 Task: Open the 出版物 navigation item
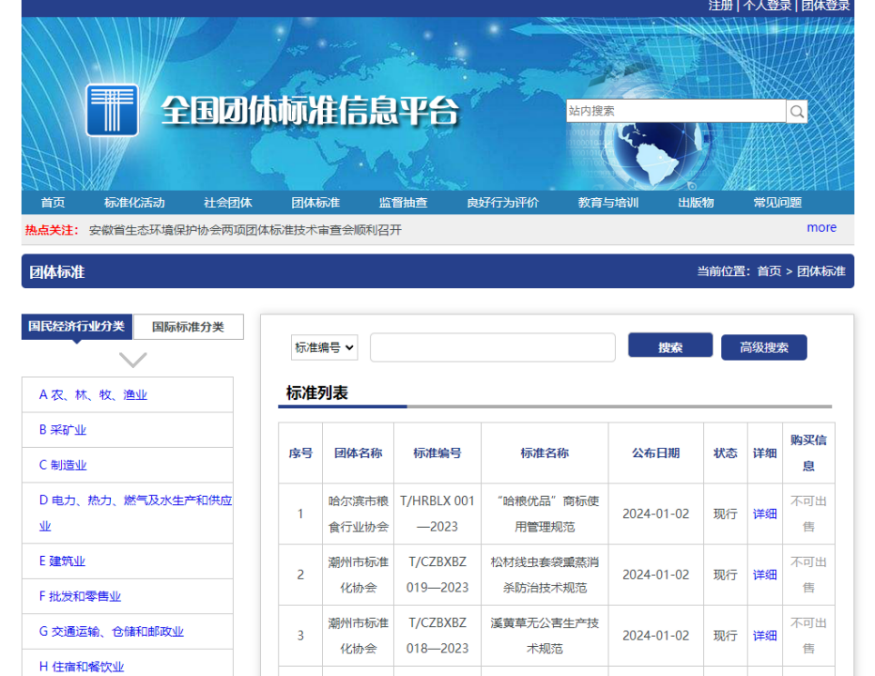point(696,203)
